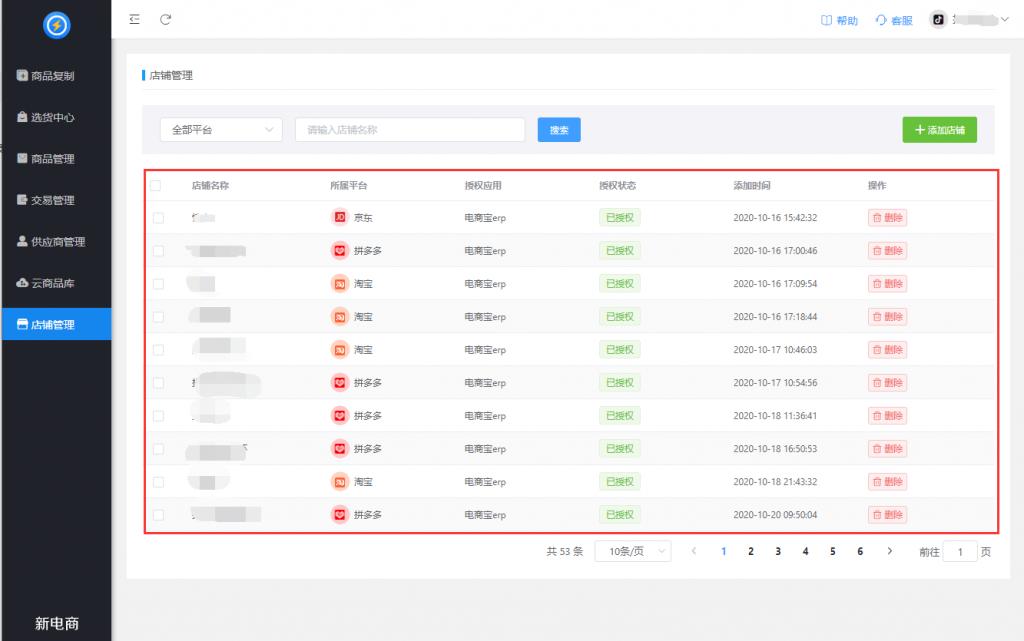The height and width of the screenshot is (641, 1024).
Task: Click 淘宝 icon in 21:43:32 row
Action: (x=340, y=482)
